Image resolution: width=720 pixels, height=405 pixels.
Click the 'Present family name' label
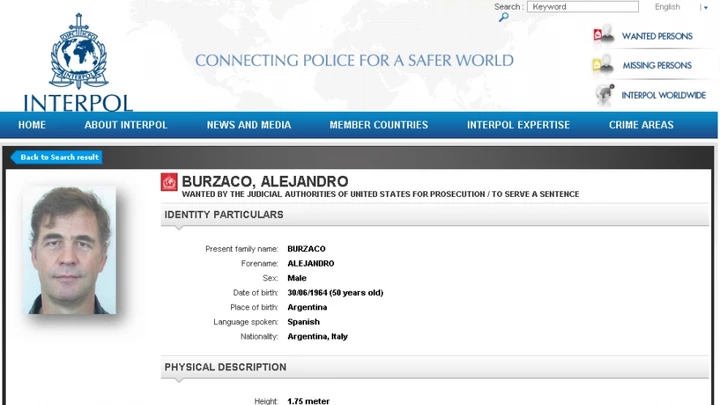[x=242, y=249]
